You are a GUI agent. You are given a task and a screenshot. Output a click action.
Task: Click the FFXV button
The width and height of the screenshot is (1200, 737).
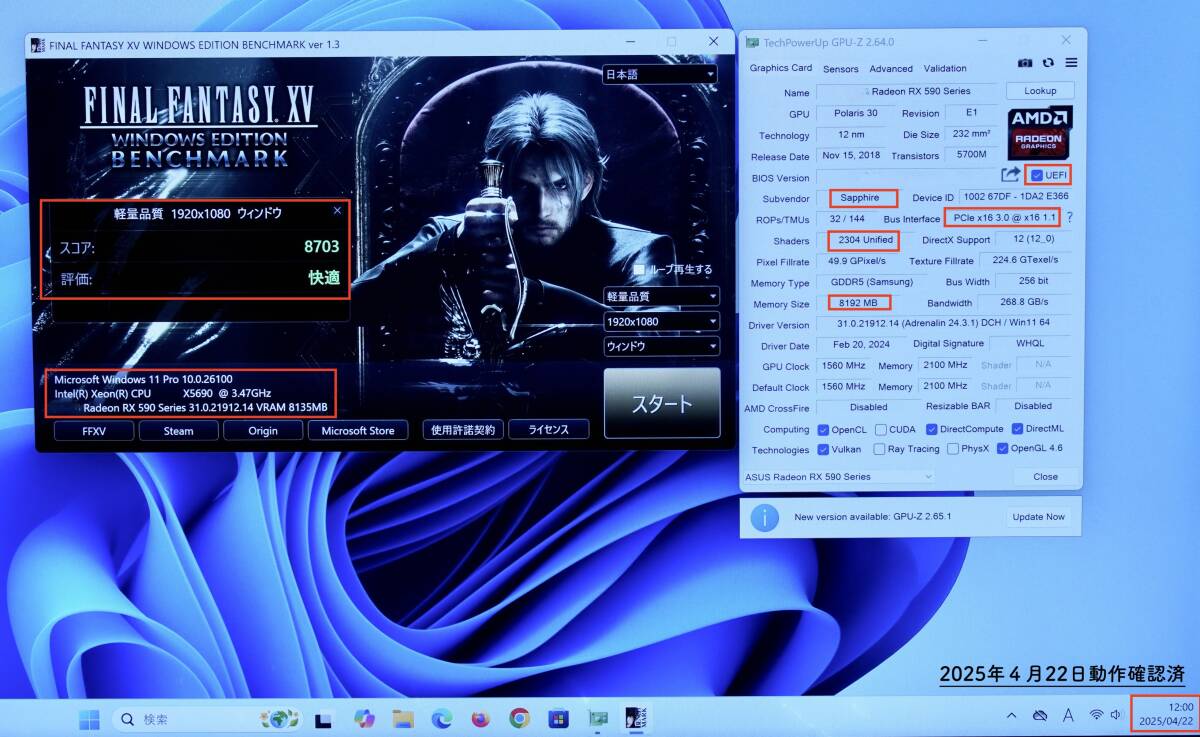click(94, 430)
